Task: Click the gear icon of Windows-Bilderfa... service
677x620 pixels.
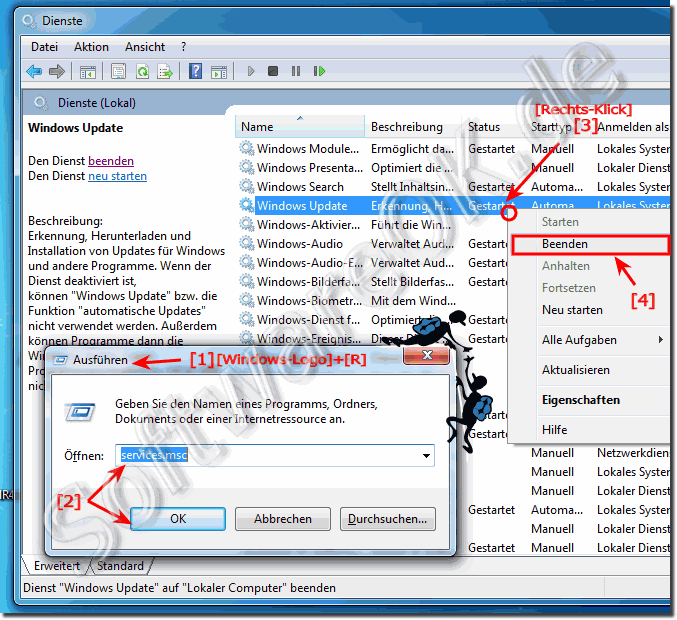Action: (247, 282)
